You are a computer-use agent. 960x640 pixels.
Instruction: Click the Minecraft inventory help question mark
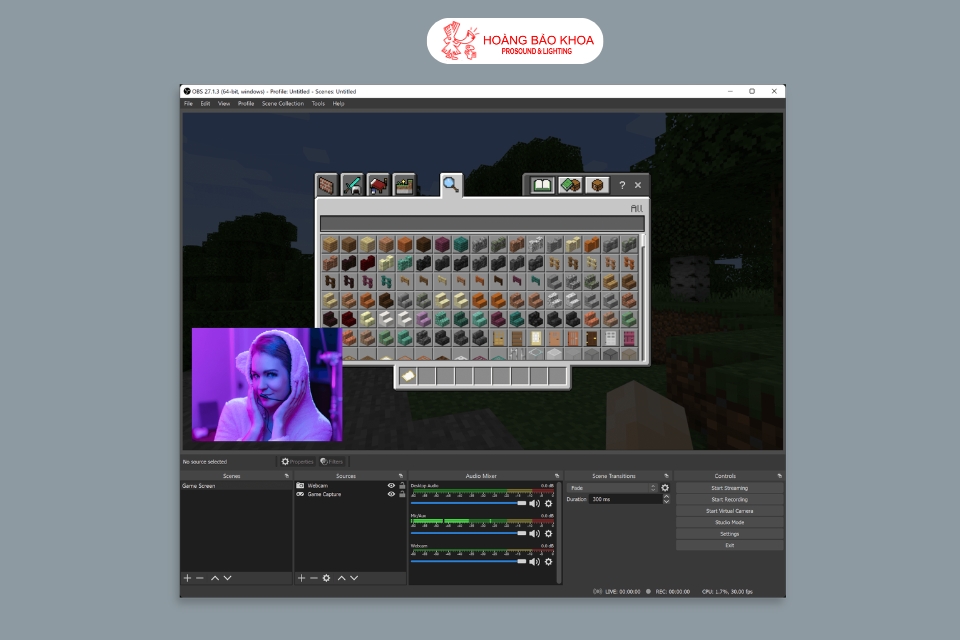point(622,185)
